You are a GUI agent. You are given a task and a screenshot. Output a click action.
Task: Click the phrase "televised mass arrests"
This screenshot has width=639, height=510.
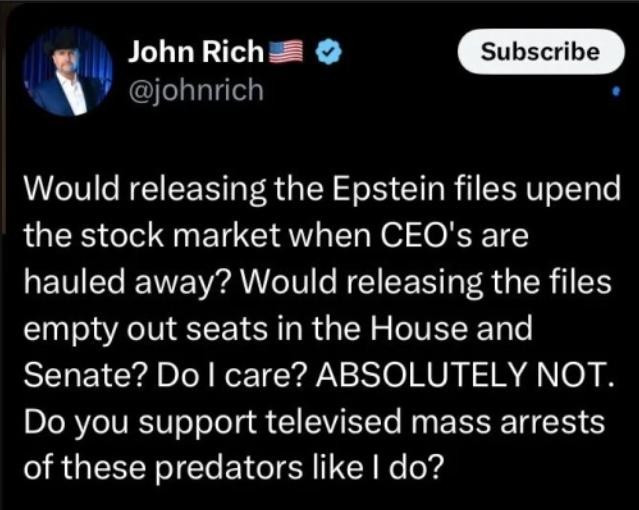click(x=419, y=421)
